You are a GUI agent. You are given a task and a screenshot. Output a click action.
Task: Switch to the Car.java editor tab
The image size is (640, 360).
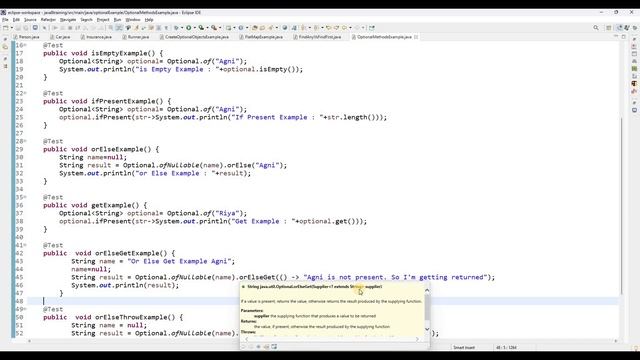[x=60, y=37]
